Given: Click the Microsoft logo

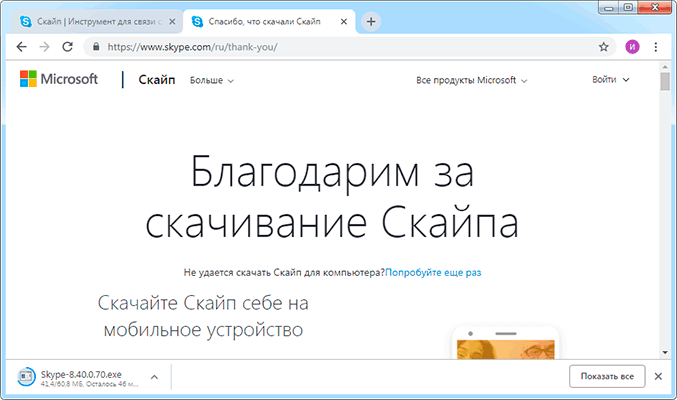Looking at the screenshot, I should (59, 79).
